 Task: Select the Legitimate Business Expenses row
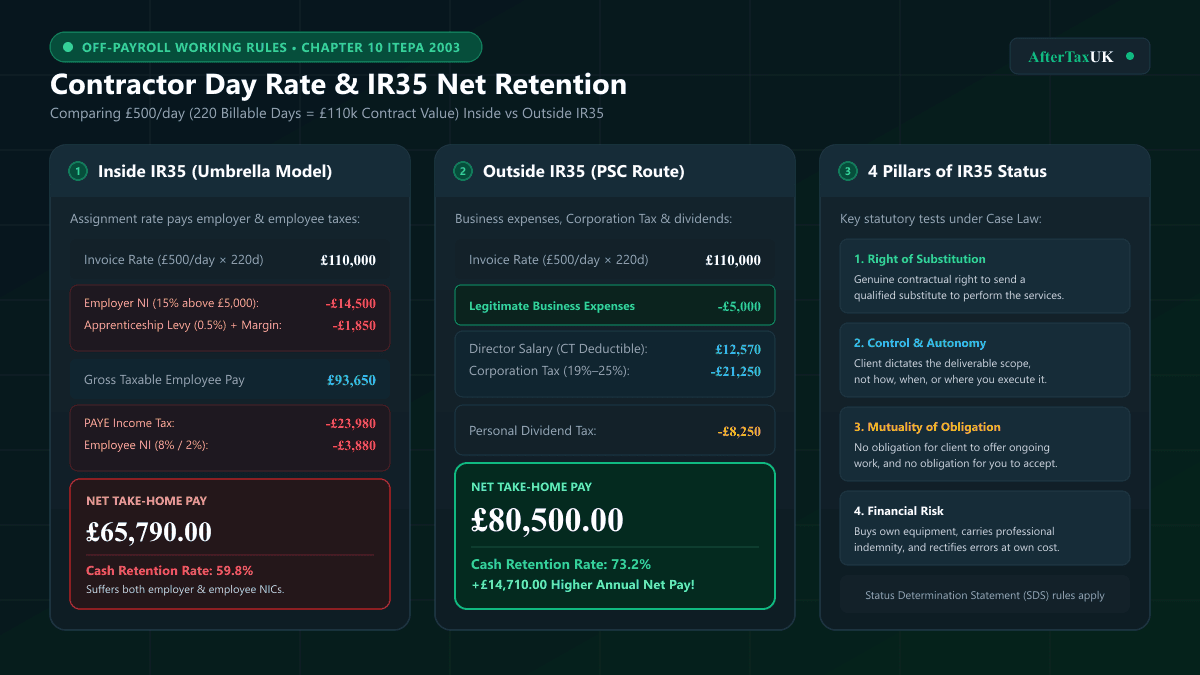click(x=615, y=305)
